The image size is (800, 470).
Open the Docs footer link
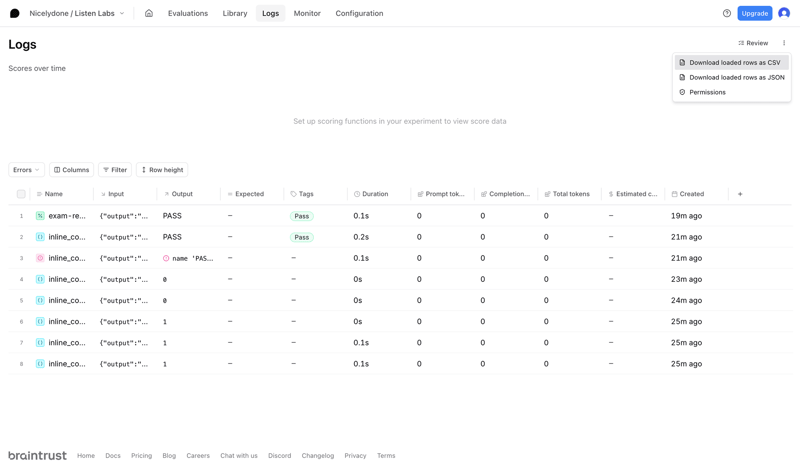pos(113,456)
